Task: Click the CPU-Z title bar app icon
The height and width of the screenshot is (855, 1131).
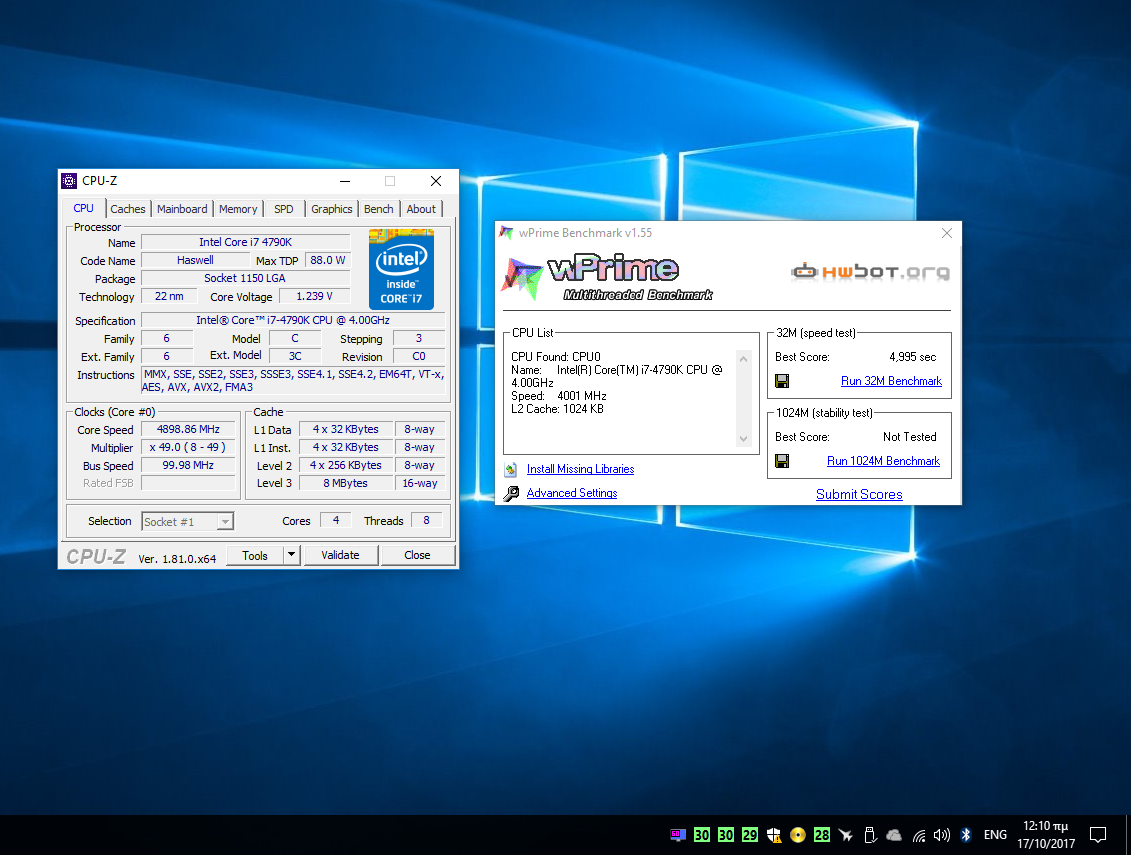Action: [x=69, y=180]
